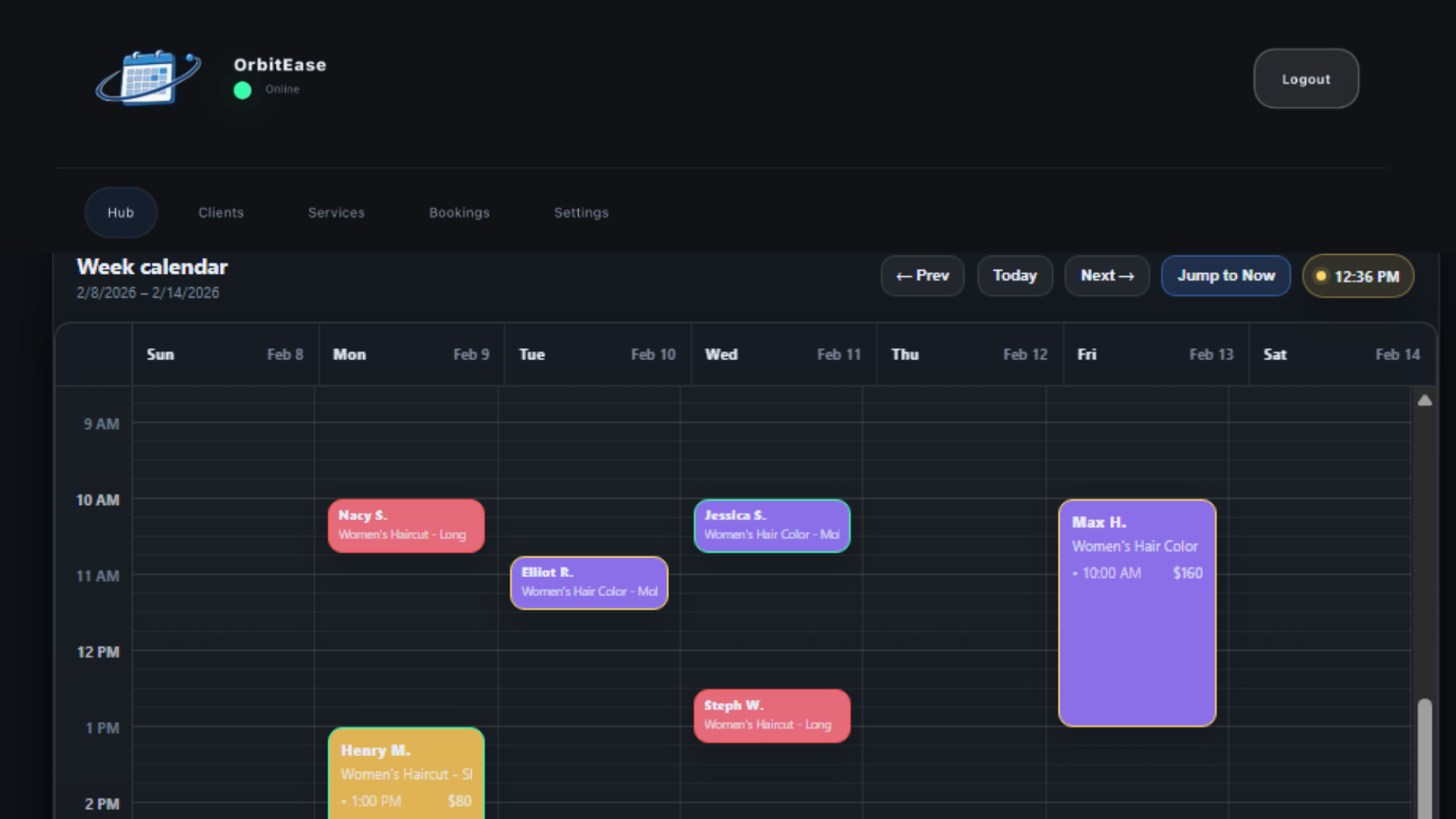1456x819 pixels.
Task: Click the 9 AM time label
Action: click(x=102, y=425)
